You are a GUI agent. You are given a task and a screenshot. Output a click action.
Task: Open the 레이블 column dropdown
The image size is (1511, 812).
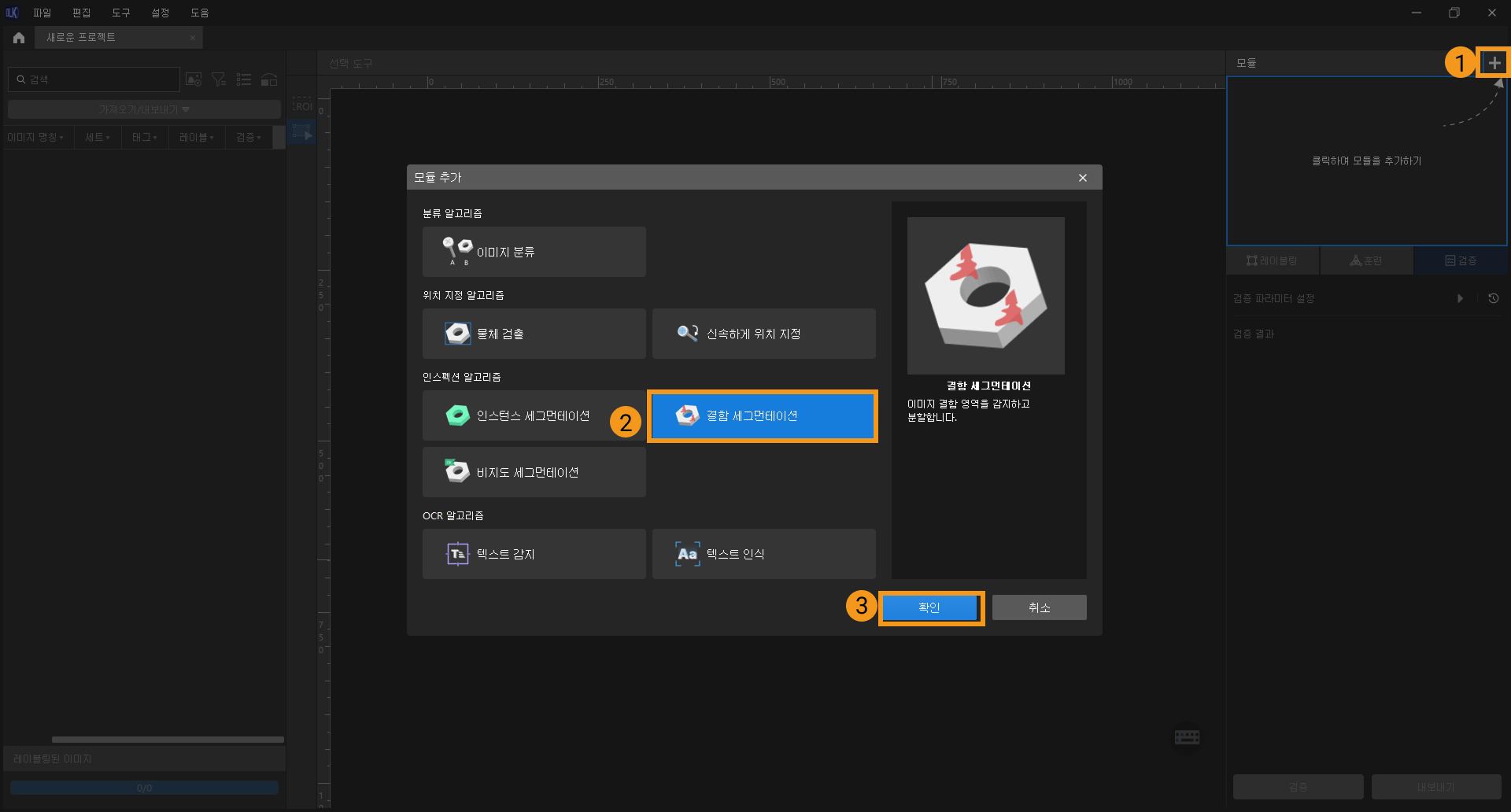[x=197, y=137]
